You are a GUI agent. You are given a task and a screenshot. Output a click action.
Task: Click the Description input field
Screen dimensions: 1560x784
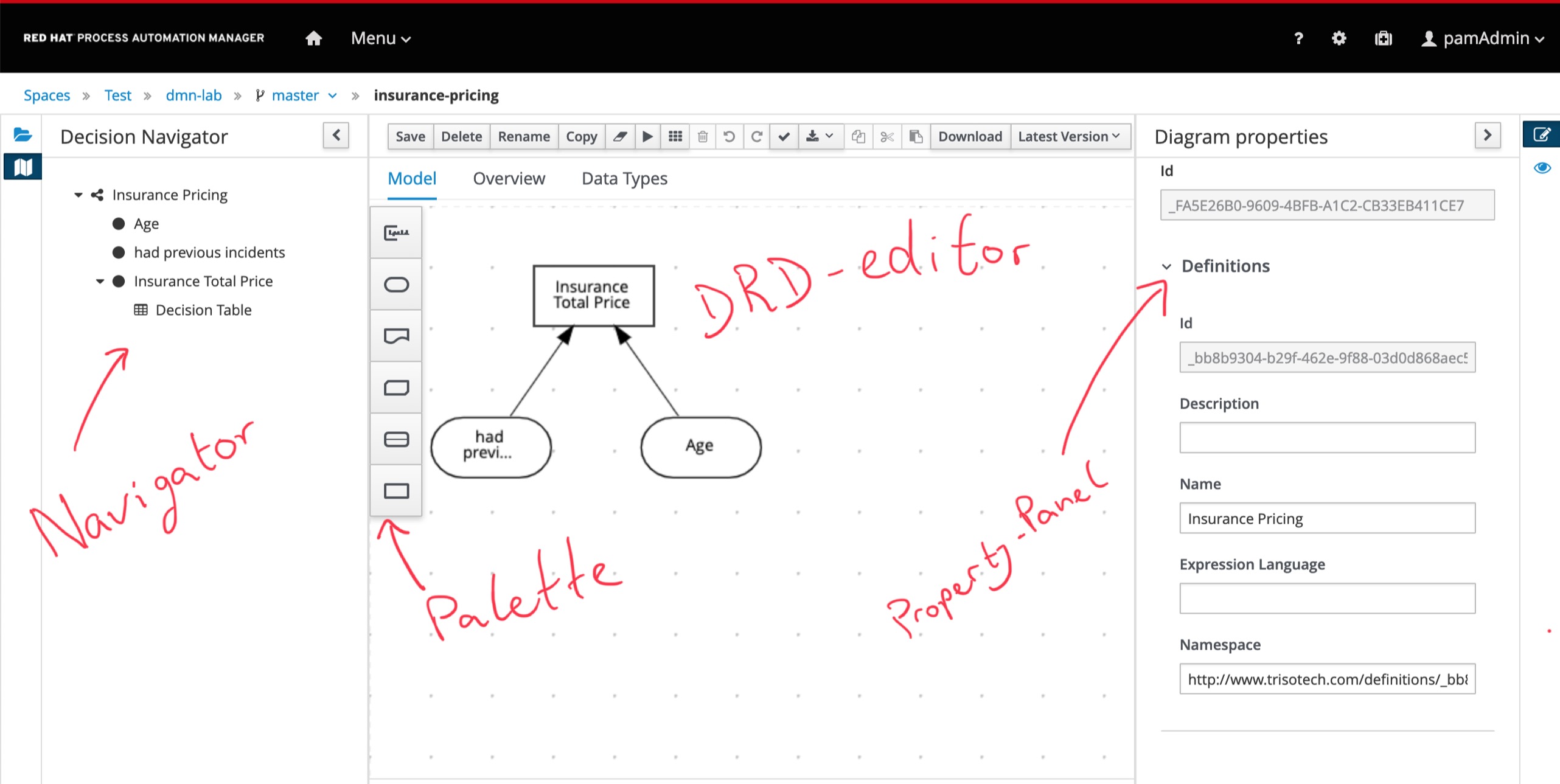tap(1327, 437)
